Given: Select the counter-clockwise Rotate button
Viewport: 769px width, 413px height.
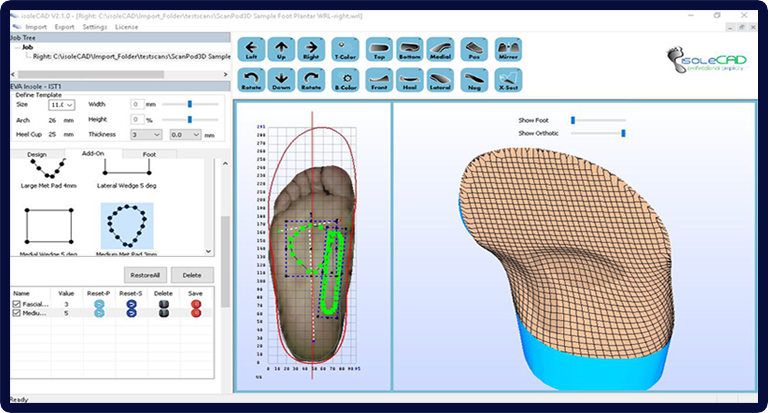Looking at the screenshot, I should 251,80.
